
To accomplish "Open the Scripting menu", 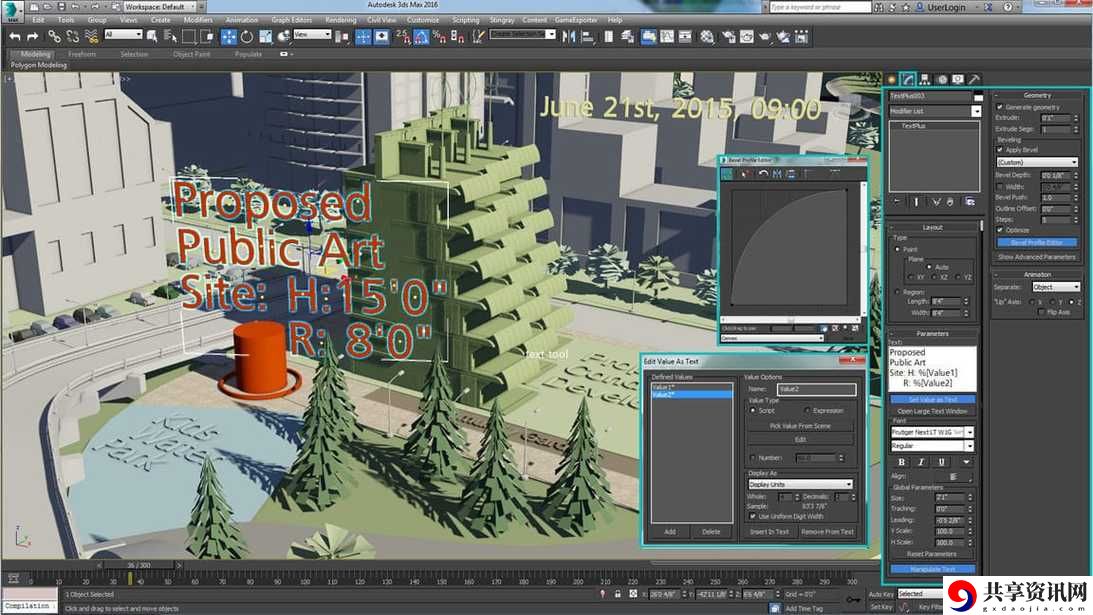I will [466, 20].
